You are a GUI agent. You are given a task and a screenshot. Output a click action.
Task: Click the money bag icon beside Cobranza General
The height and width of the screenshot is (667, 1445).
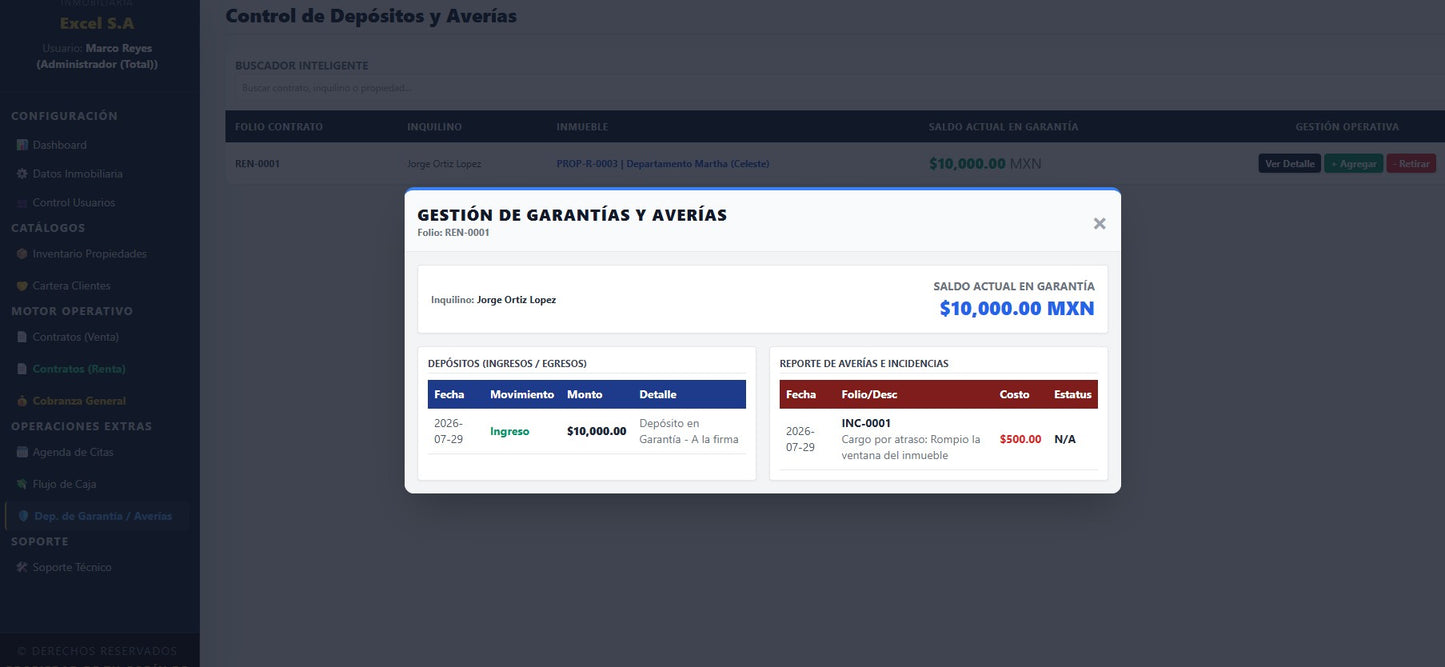coord(23,401)
